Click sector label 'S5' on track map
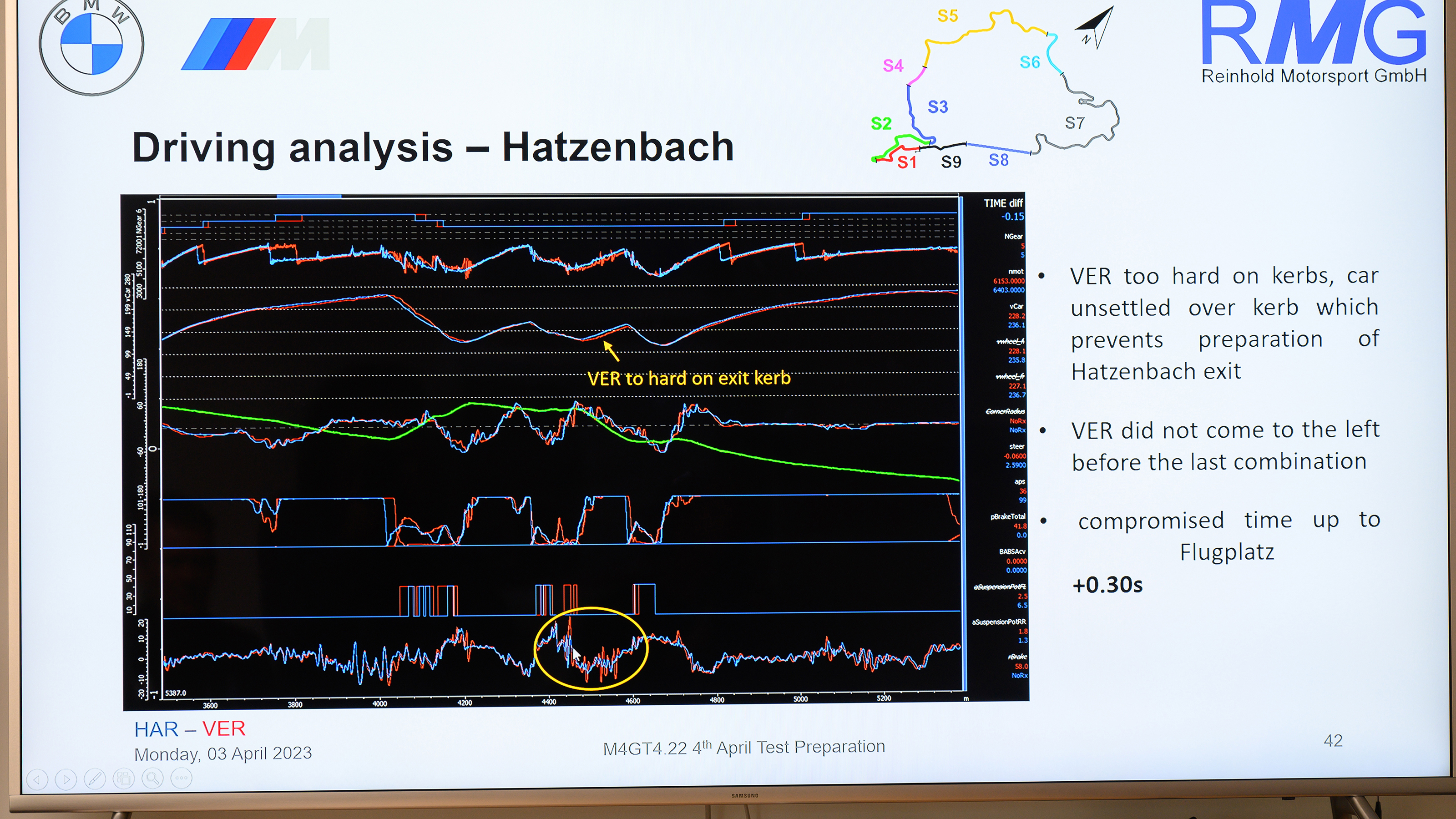 point(948,16)
